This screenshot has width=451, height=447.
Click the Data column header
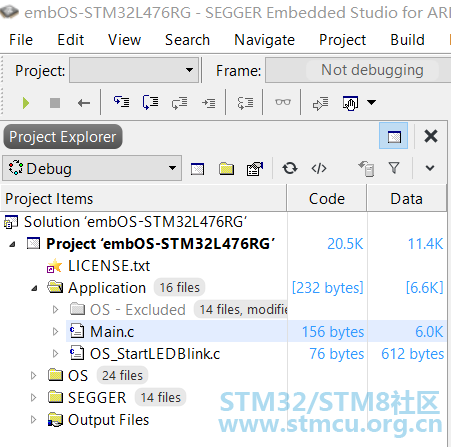point(406,199)
